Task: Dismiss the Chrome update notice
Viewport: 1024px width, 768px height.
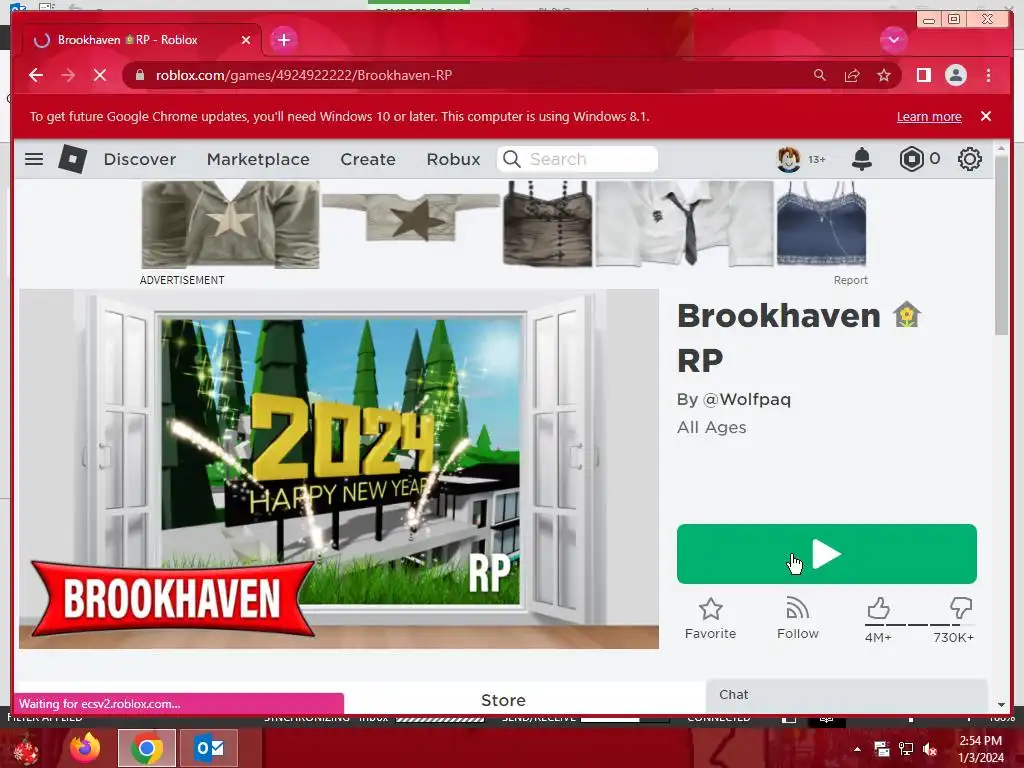Action: pyautogui.click(x=985, y=116)
